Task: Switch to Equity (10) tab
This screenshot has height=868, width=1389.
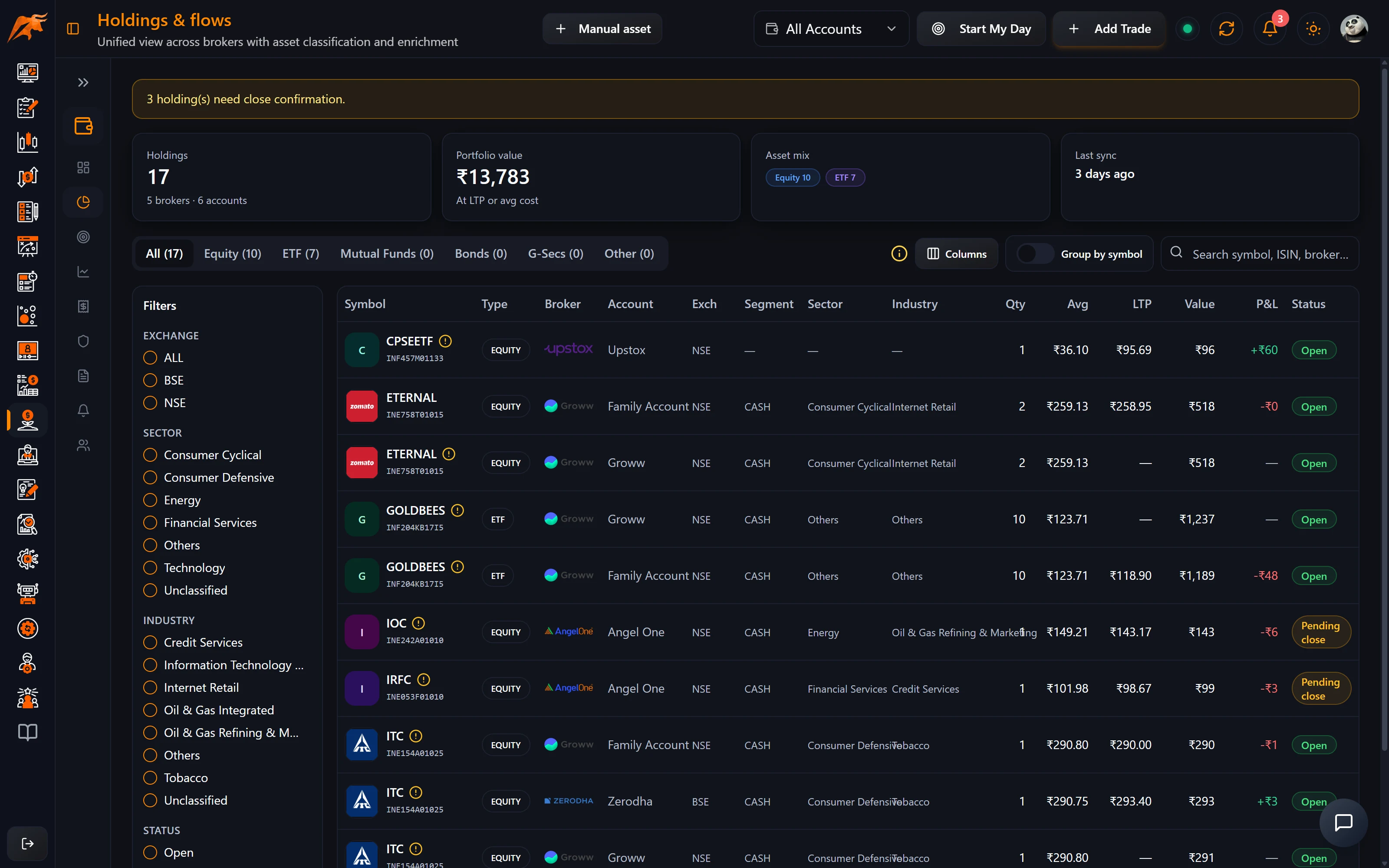Action: (x=233, y=254)
